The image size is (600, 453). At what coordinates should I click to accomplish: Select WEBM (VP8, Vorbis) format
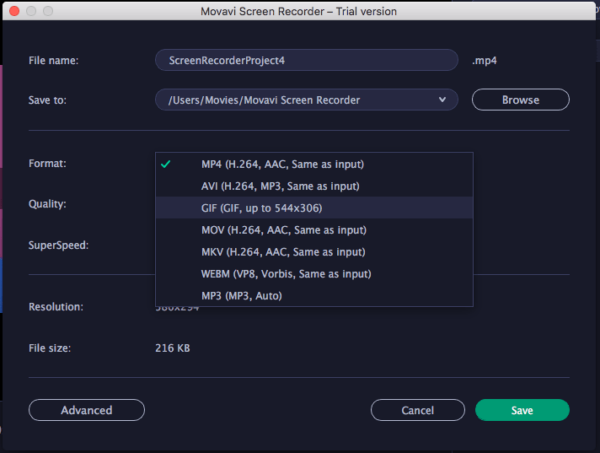pos(286,274)
